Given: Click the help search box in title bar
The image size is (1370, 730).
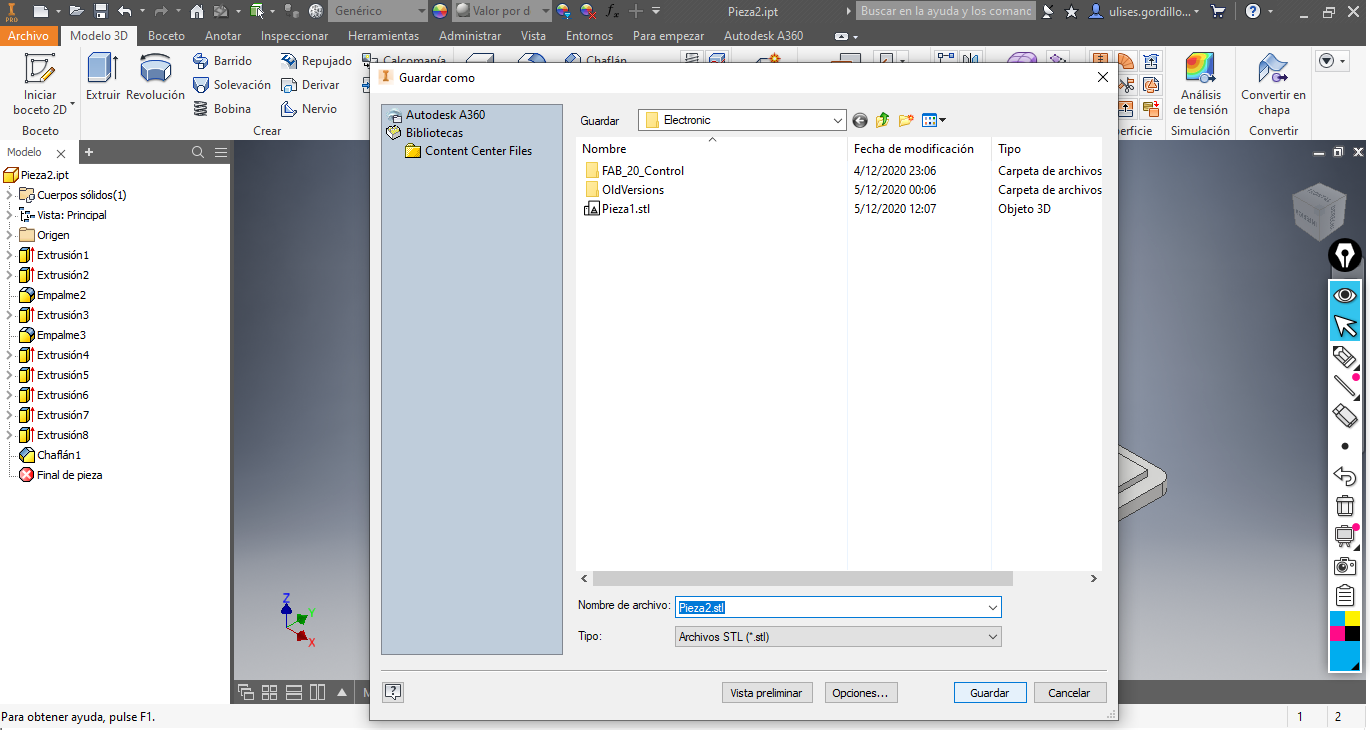Looking at the screenshot, I should tap(946, 11).
